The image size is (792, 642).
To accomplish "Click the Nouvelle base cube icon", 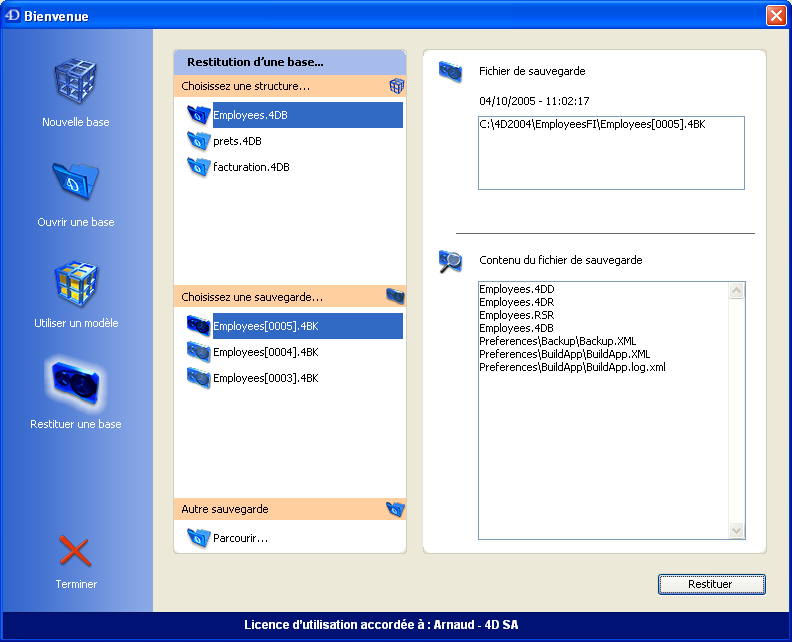I will coord(75,84).
